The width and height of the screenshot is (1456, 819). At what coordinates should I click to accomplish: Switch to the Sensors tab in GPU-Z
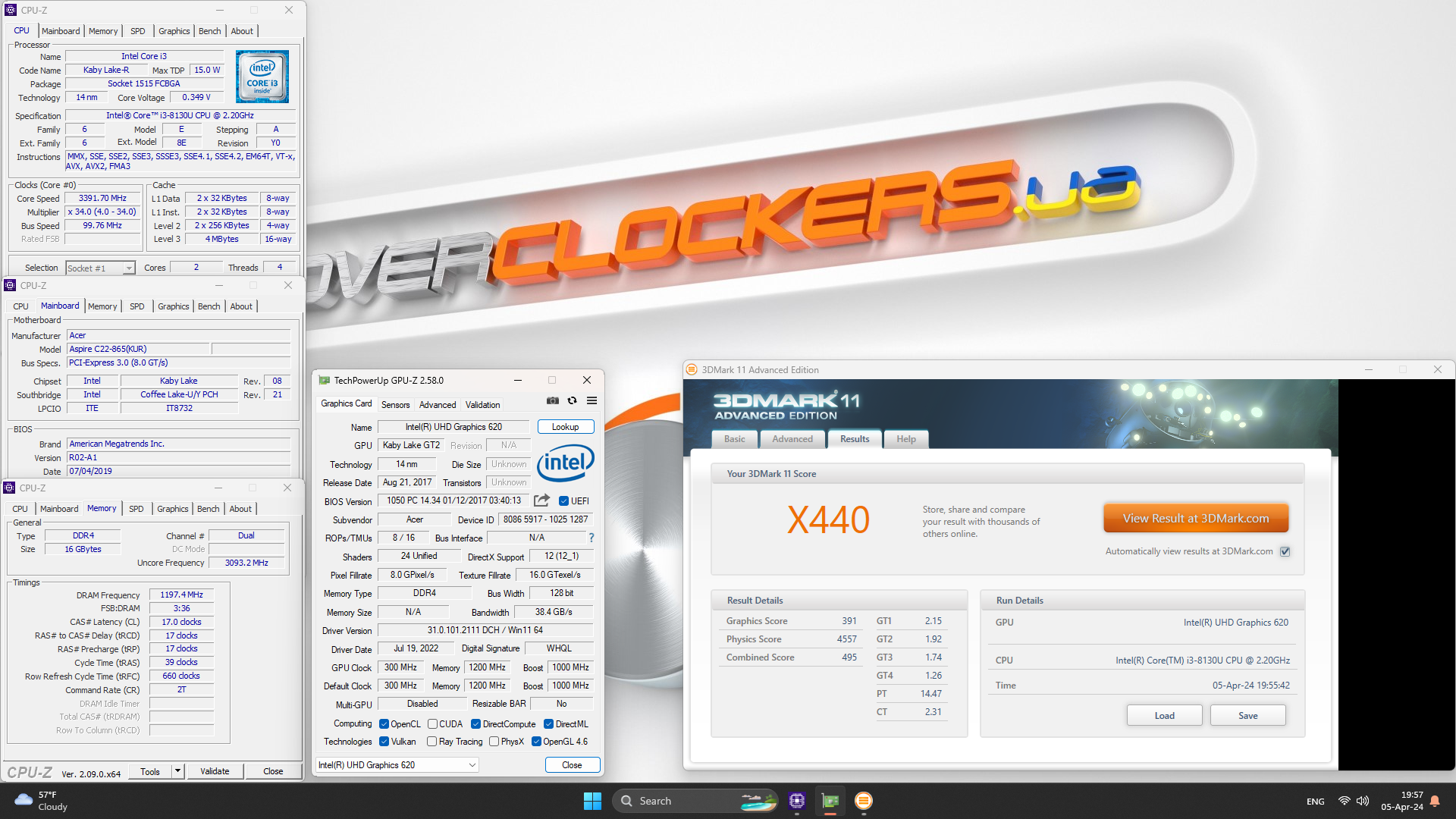point(395,405)
